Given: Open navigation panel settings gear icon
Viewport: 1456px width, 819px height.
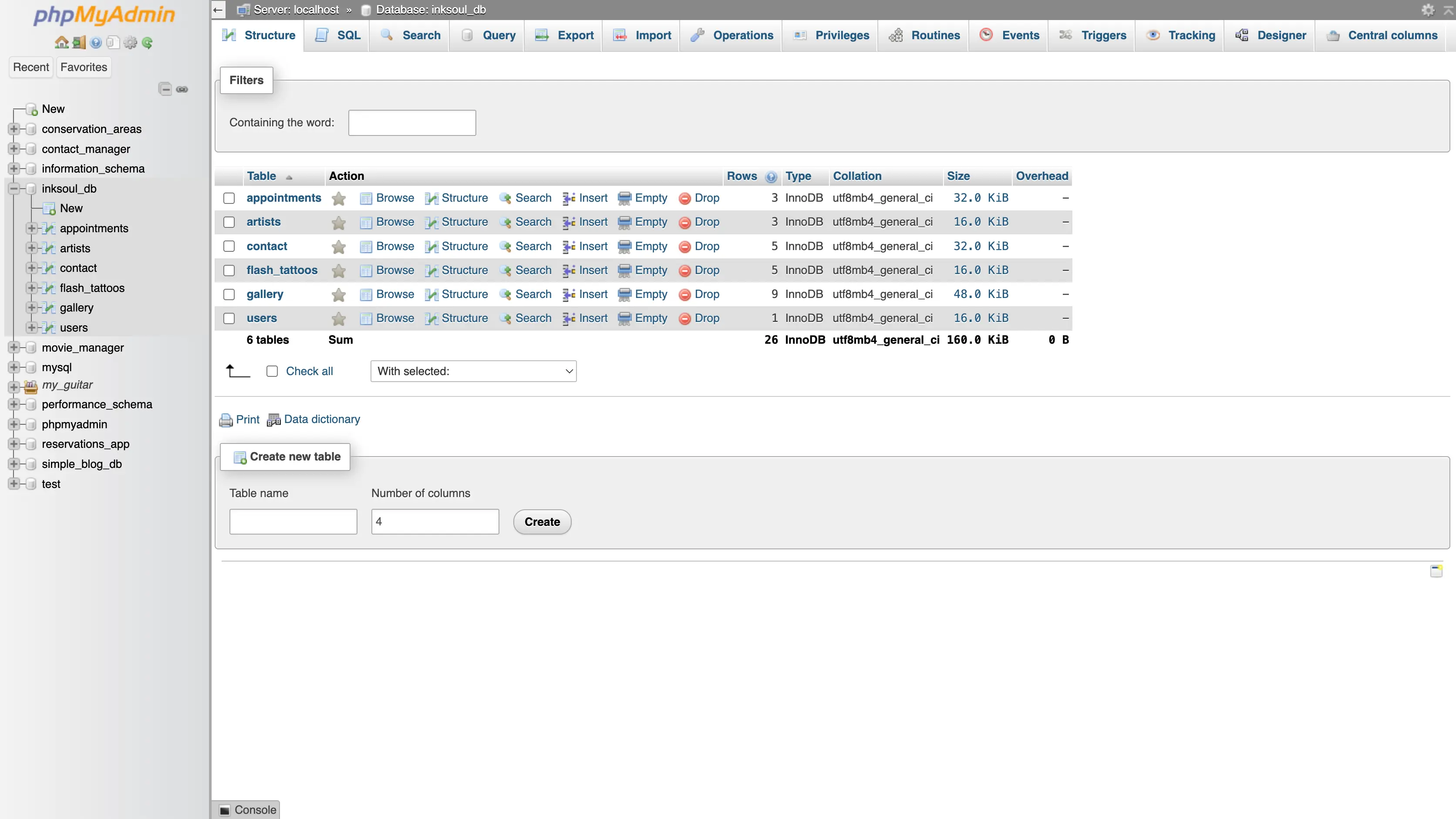Looking at the screenshot, I should (x=131, y=42).
